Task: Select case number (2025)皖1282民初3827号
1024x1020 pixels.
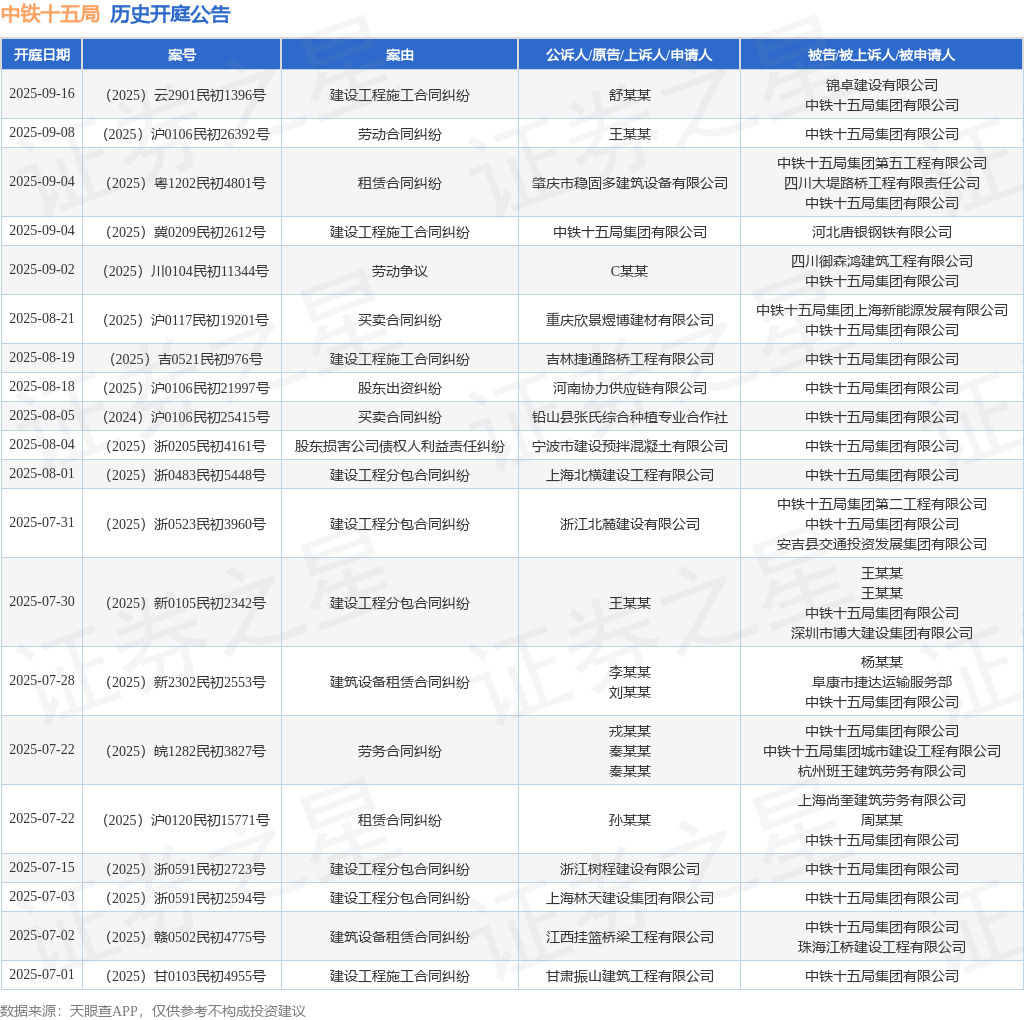Action: tap(185, 752)
